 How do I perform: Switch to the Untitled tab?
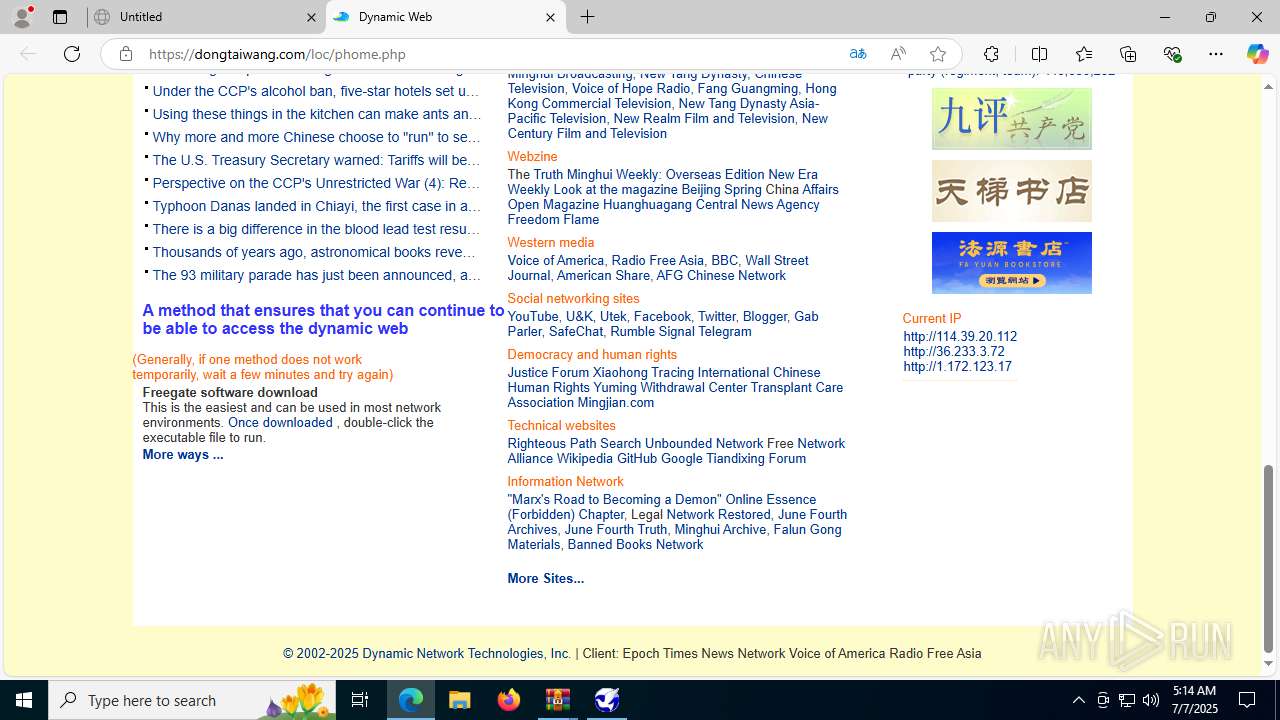pos(206,17)
